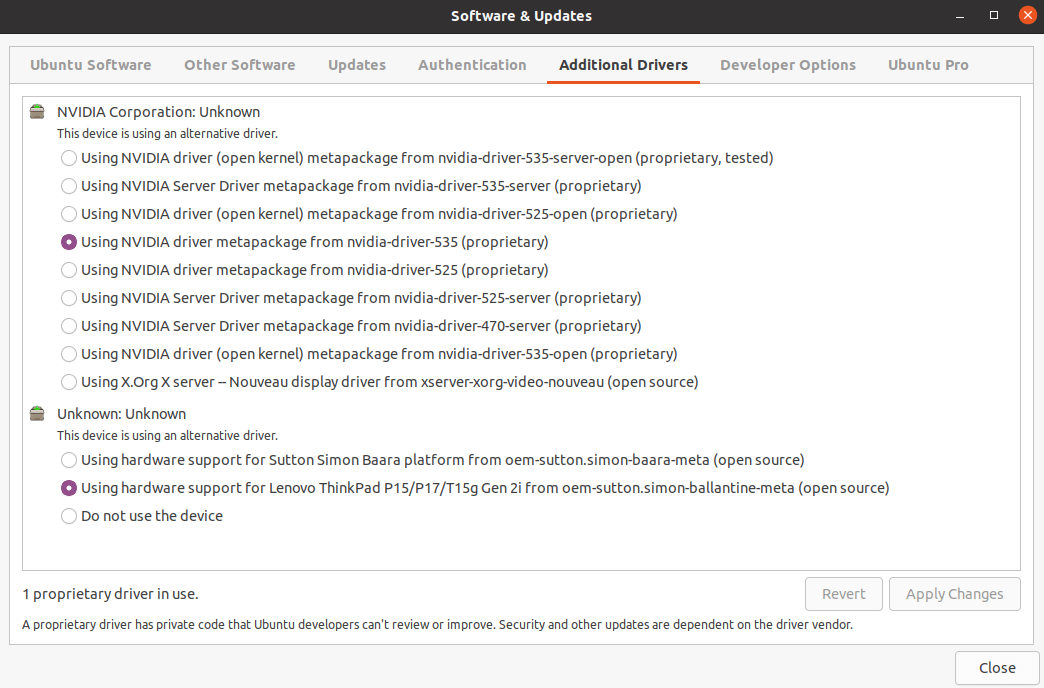
Task: Click the Close button
Action: tap(997, 667)
